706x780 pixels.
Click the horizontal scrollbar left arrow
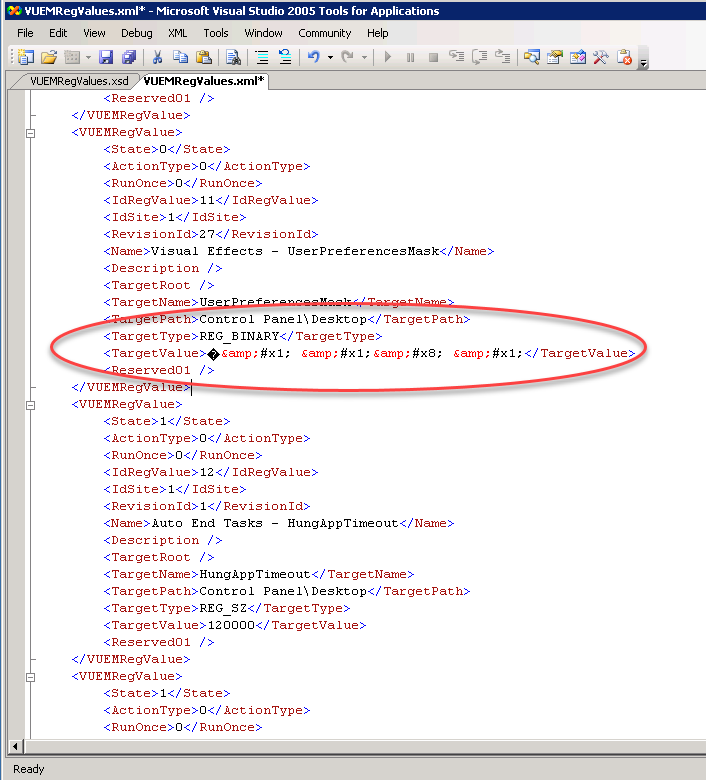[15, 747]
